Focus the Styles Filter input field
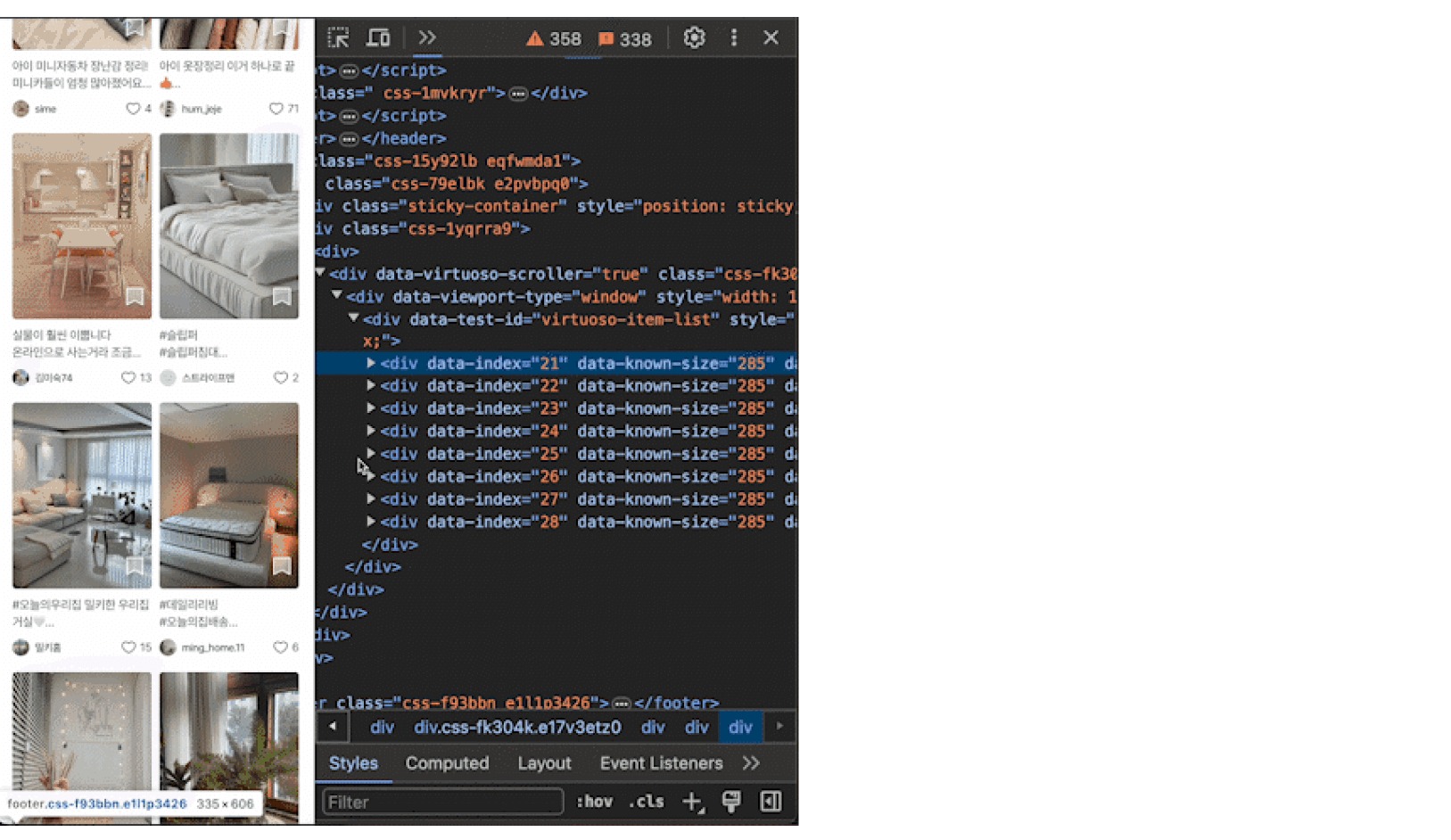Image resolution: width=1451 pixels, height=840 pixels. click(442, 802)
